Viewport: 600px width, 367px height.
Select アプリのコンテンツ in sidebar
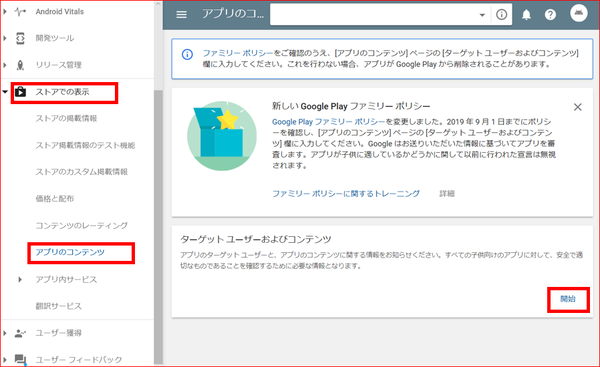point(70,252)
